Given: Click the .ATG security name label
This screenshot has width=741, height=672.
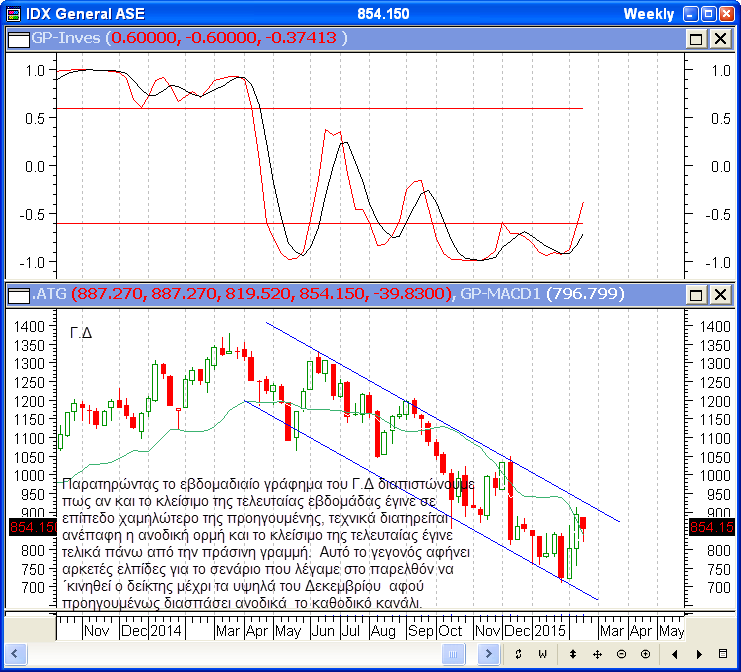Looking at the screenshot, I should (49, 294).
